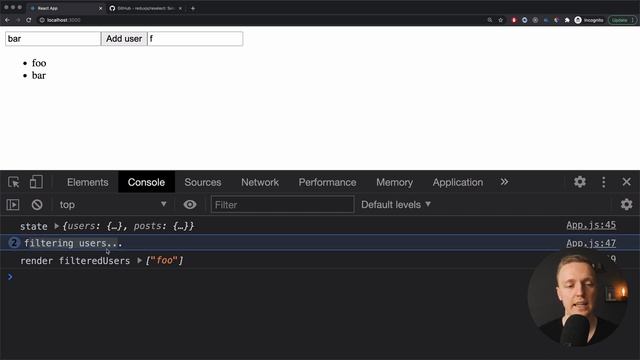Screen dimensions: 640x360
Task: Select the Console tab
Action: point(146,182)
